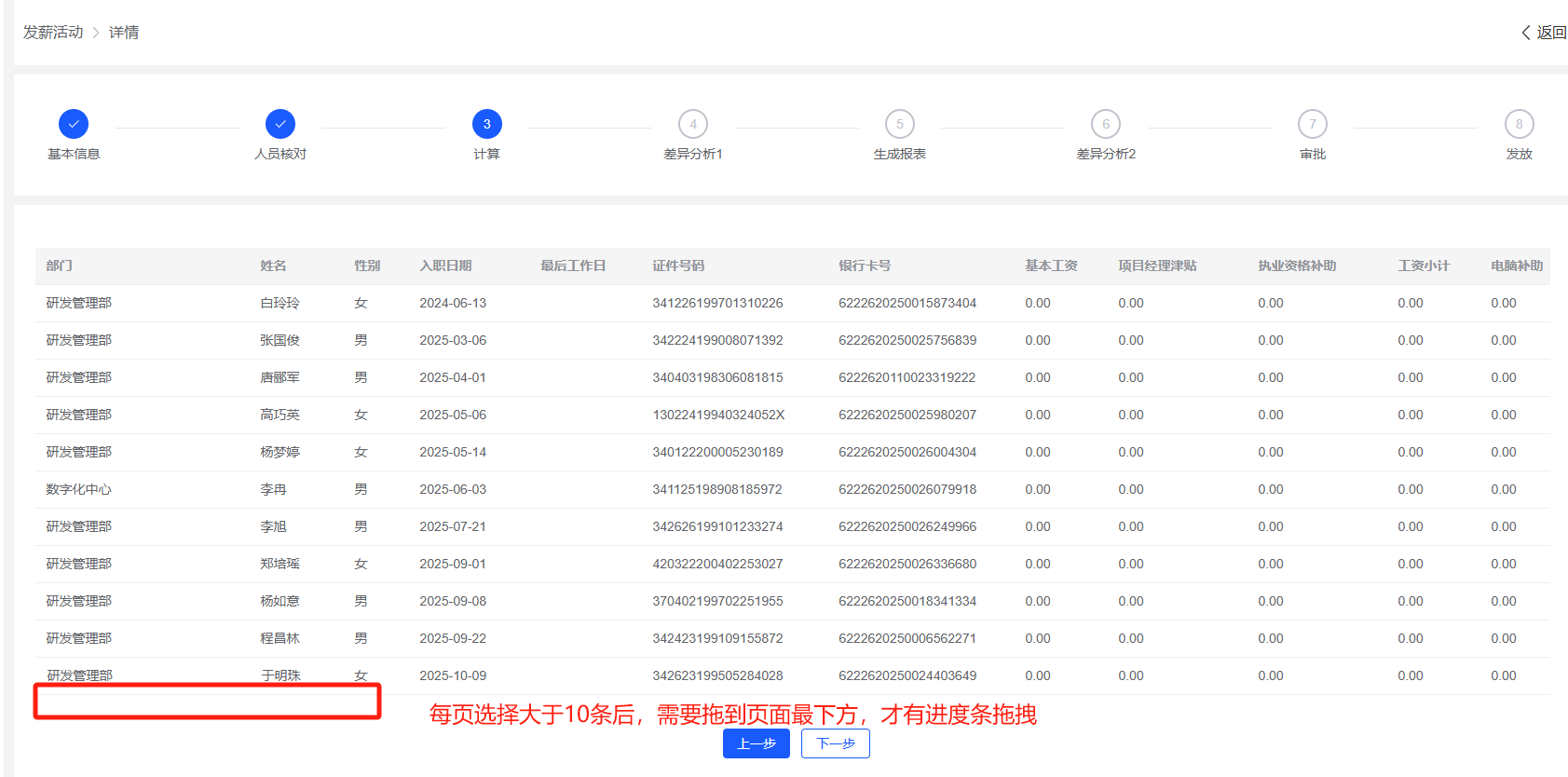Click 发薪活动 breadcrumb link
The height and width of the screenshot is (777, 1568).
point(53,33)
